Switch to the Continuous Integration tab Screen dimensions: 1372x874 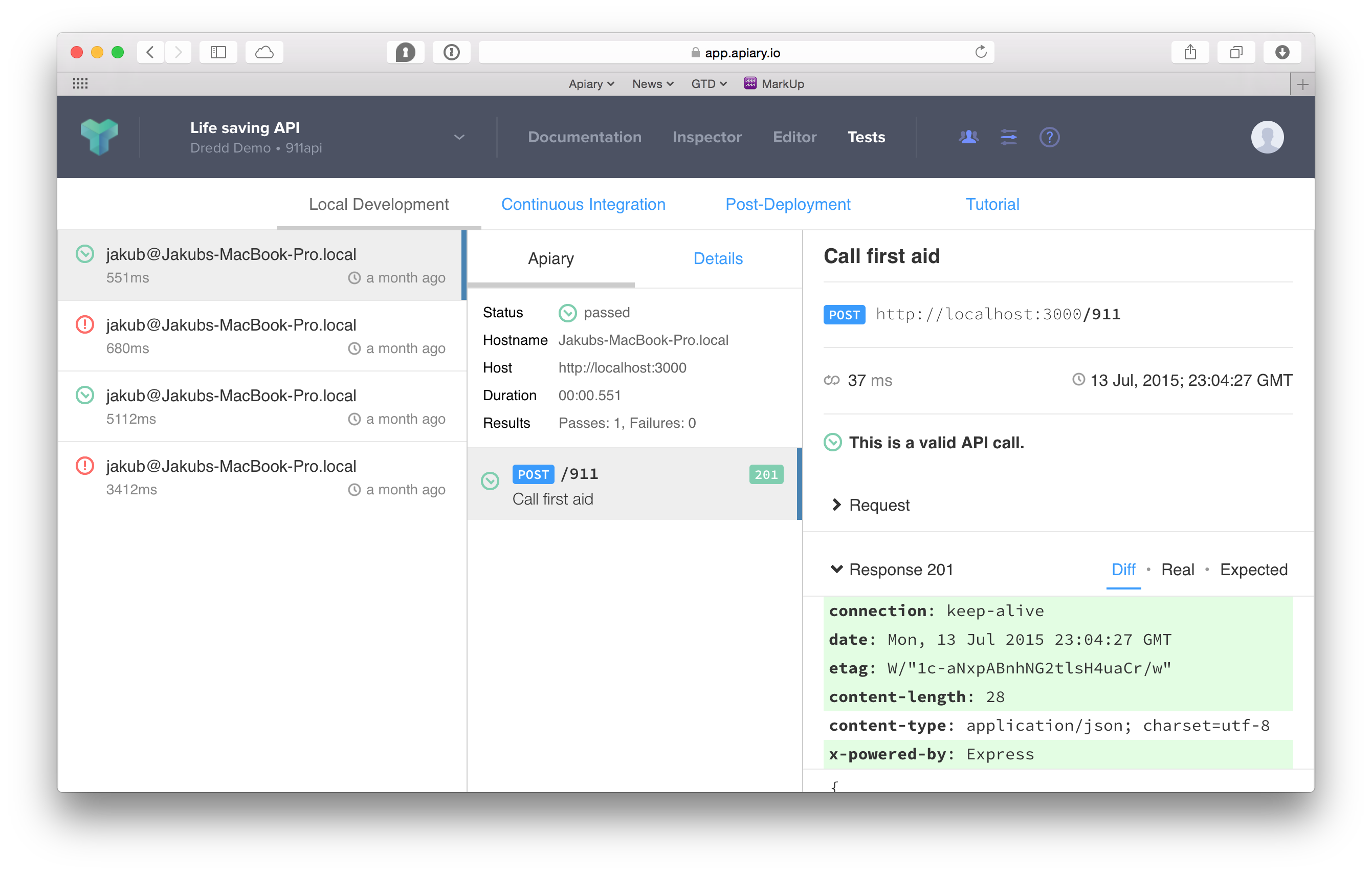[x=583, y=204]
